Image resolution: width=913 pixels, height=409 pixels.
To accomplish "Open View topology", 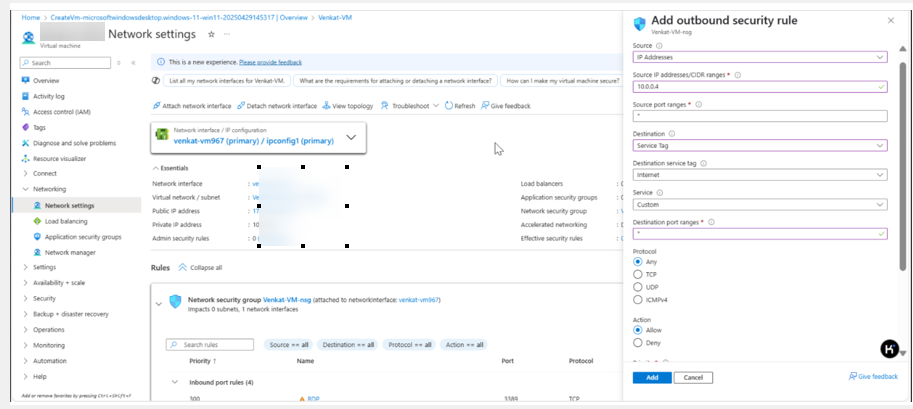I will [x=348, y=106].
